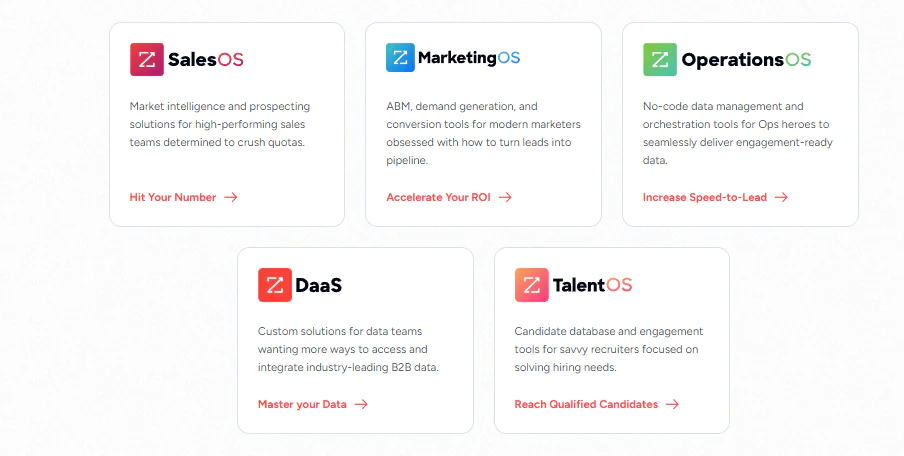Click the arrow after Increase Speed-to-Lead
This screenshot has height=456, width=904.
pyautogui.click(x=781, y=197)
